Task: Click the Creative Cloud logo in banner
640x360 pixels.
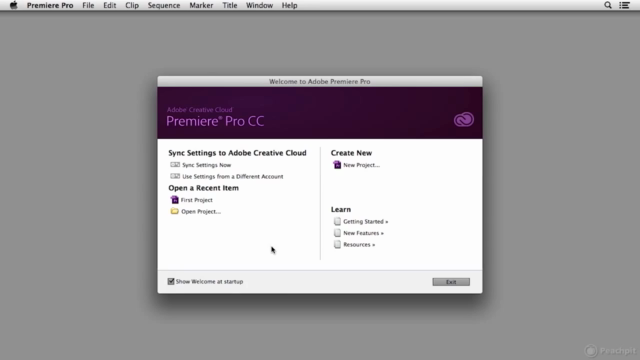Action: (x=464, y=120)
